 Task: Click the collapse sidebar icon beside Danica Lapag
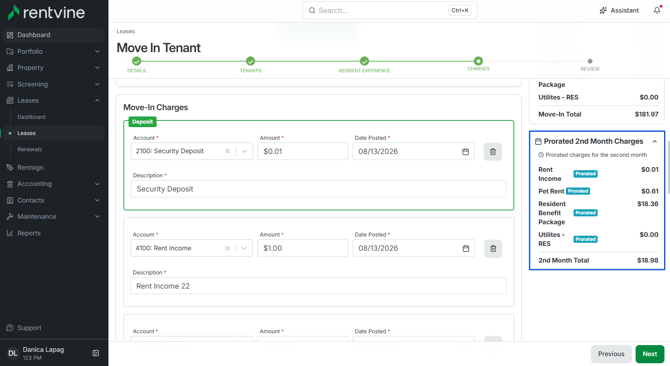(96, 353)
